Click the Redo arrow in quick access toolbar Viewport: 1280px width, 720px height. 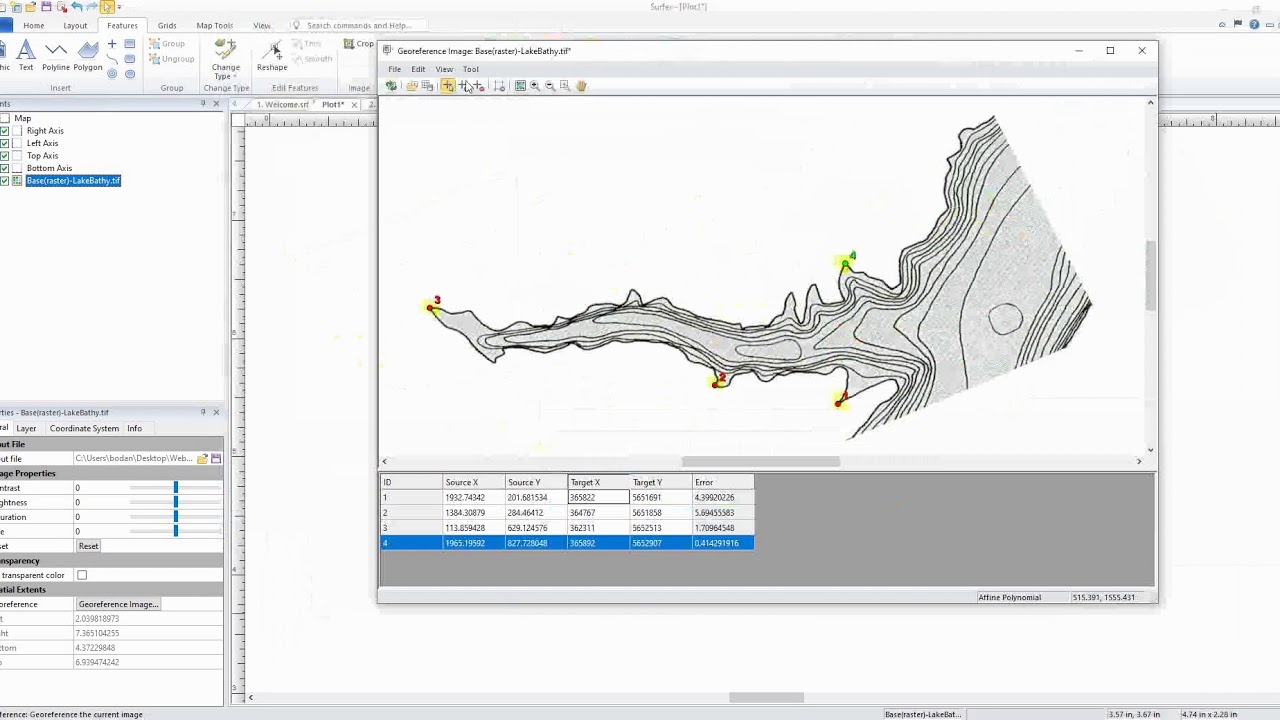pos(91,7)
